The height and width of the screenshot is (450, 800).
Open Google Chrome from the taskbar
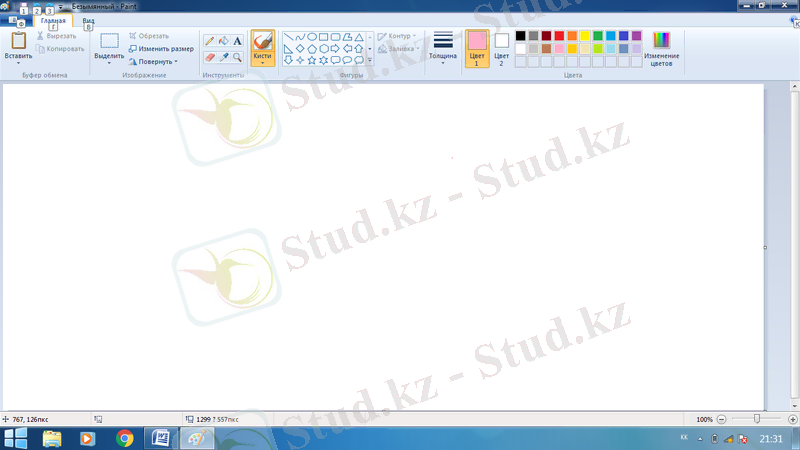[x=124, y=438]
